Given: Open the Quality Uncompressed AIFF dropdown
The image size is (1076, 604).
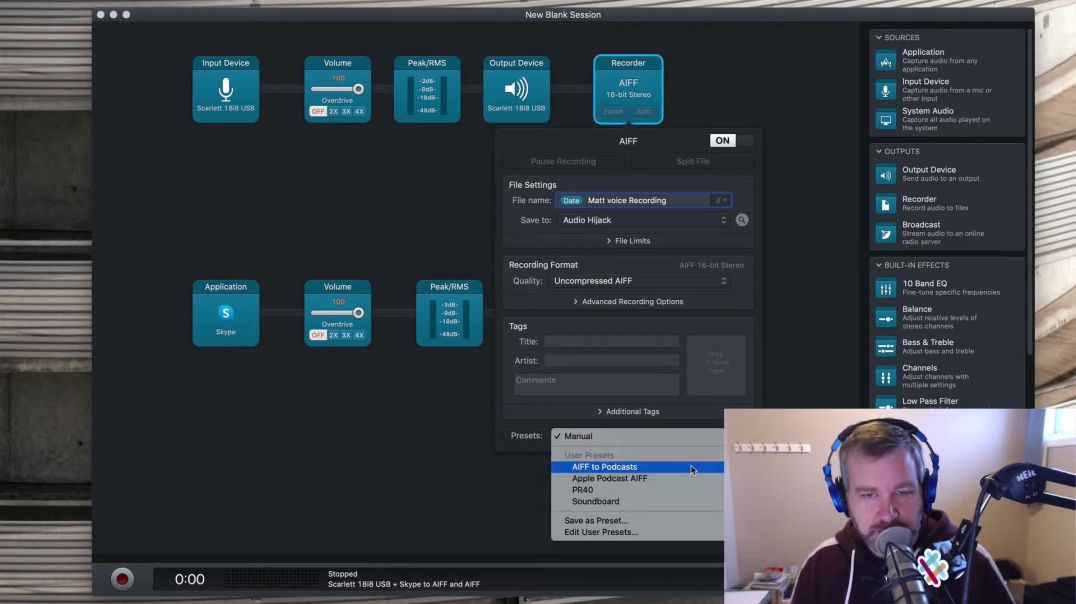Looking at the screenshot, I should tap(640, 281).
